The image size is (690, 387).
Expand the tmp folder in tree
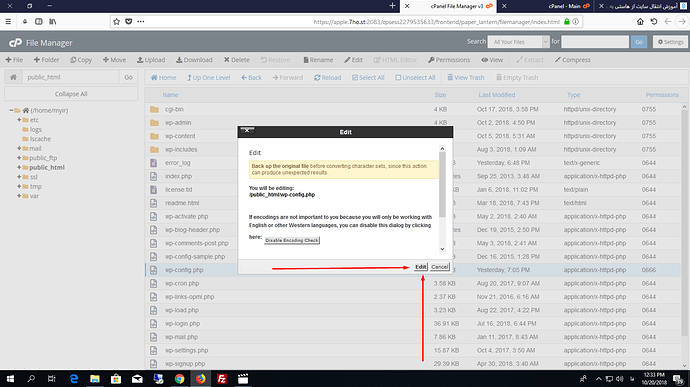19,186
